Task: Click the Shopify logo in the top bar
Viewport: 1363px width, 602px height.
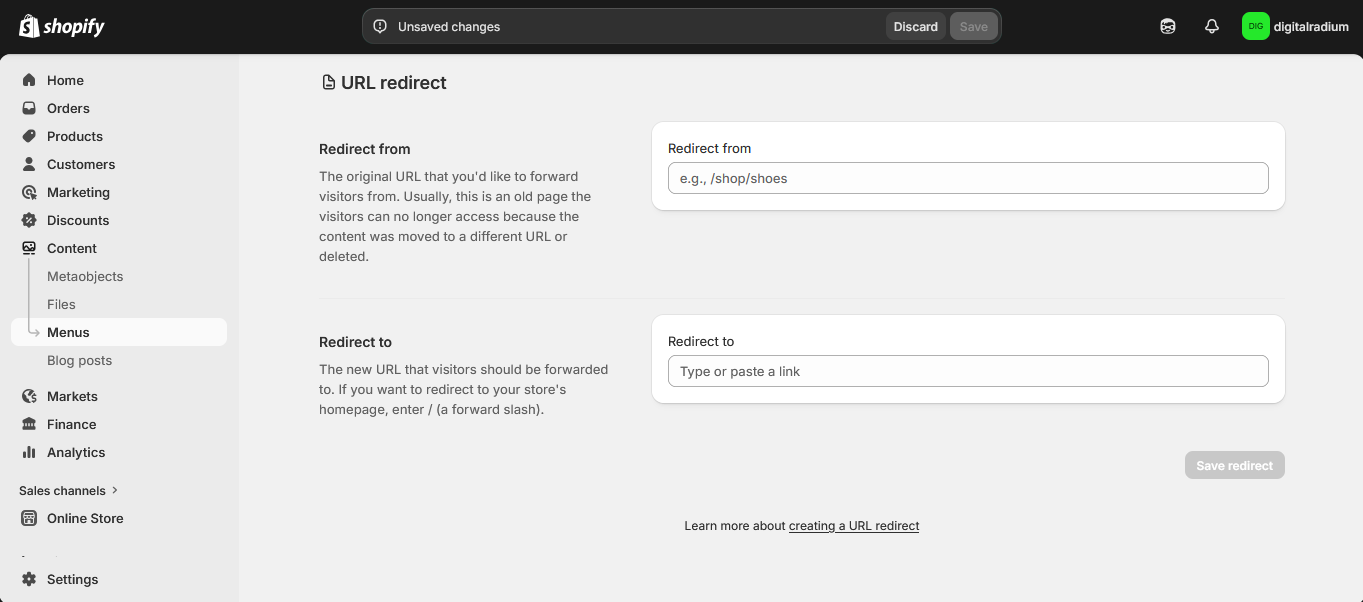Action: coord(62,26)
